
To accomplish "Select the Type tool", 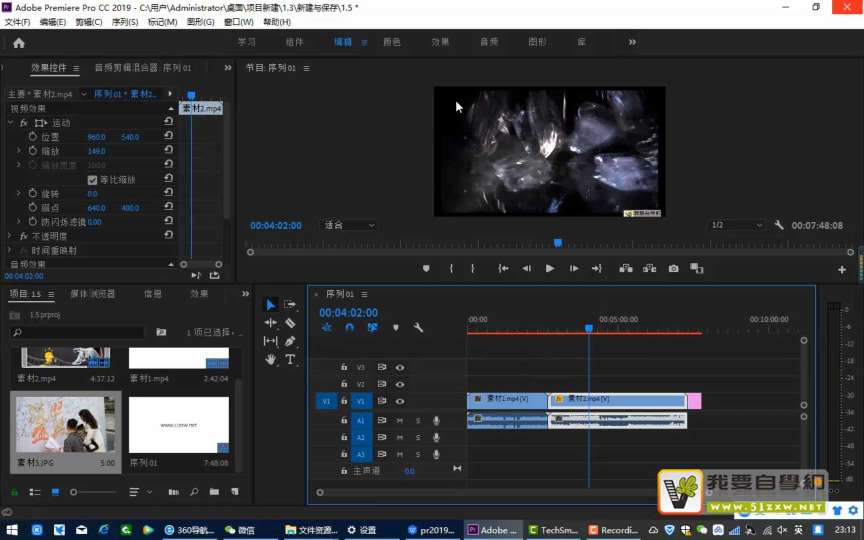I will (x=290, y=359).
